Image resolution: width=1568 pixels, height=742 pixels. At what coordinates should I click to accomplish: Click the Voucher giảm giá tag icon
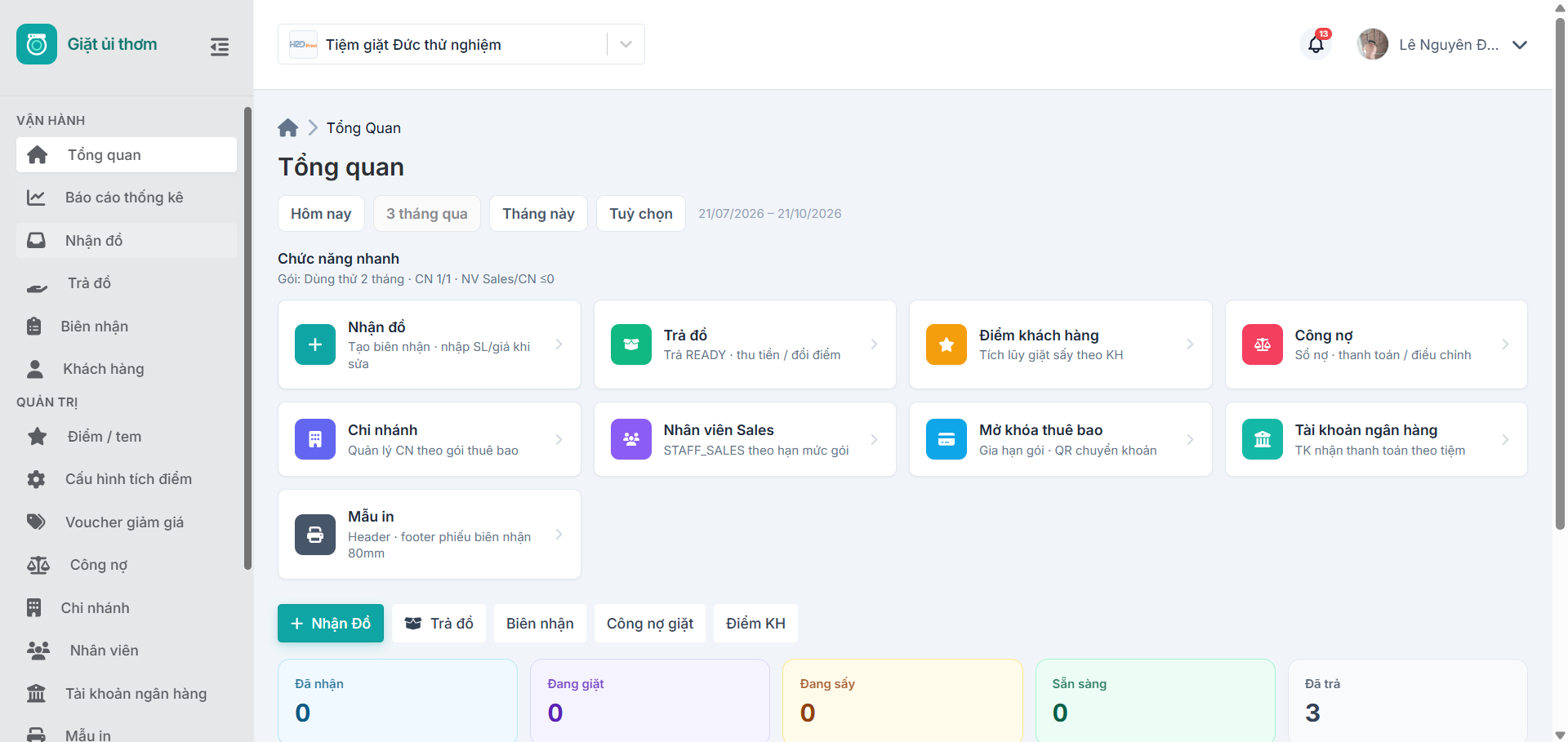point(36,522)
